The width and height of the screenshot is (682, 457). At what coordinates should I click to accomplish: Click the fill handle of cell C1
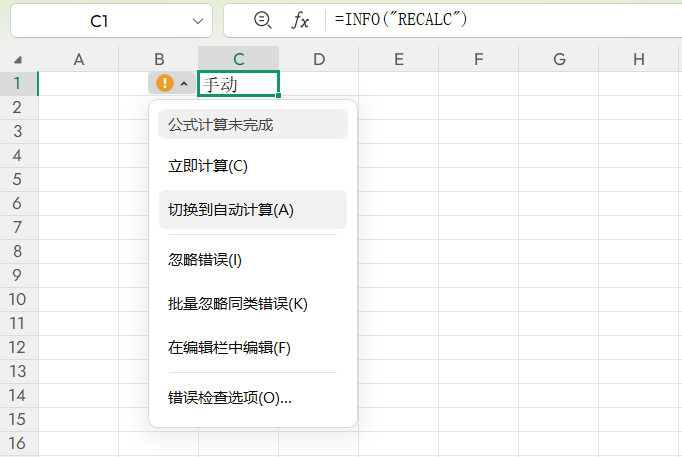click(x=278, y=95)
